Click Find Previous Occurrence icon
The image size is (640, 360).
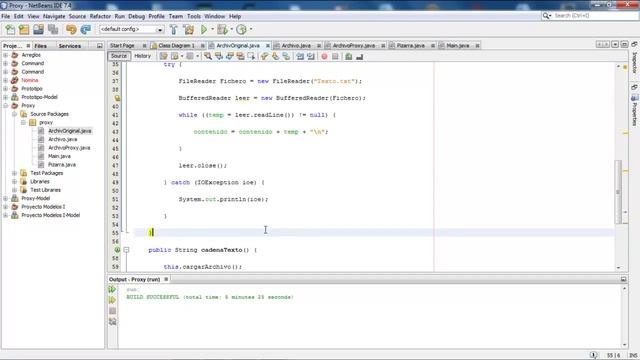[219, 56]
